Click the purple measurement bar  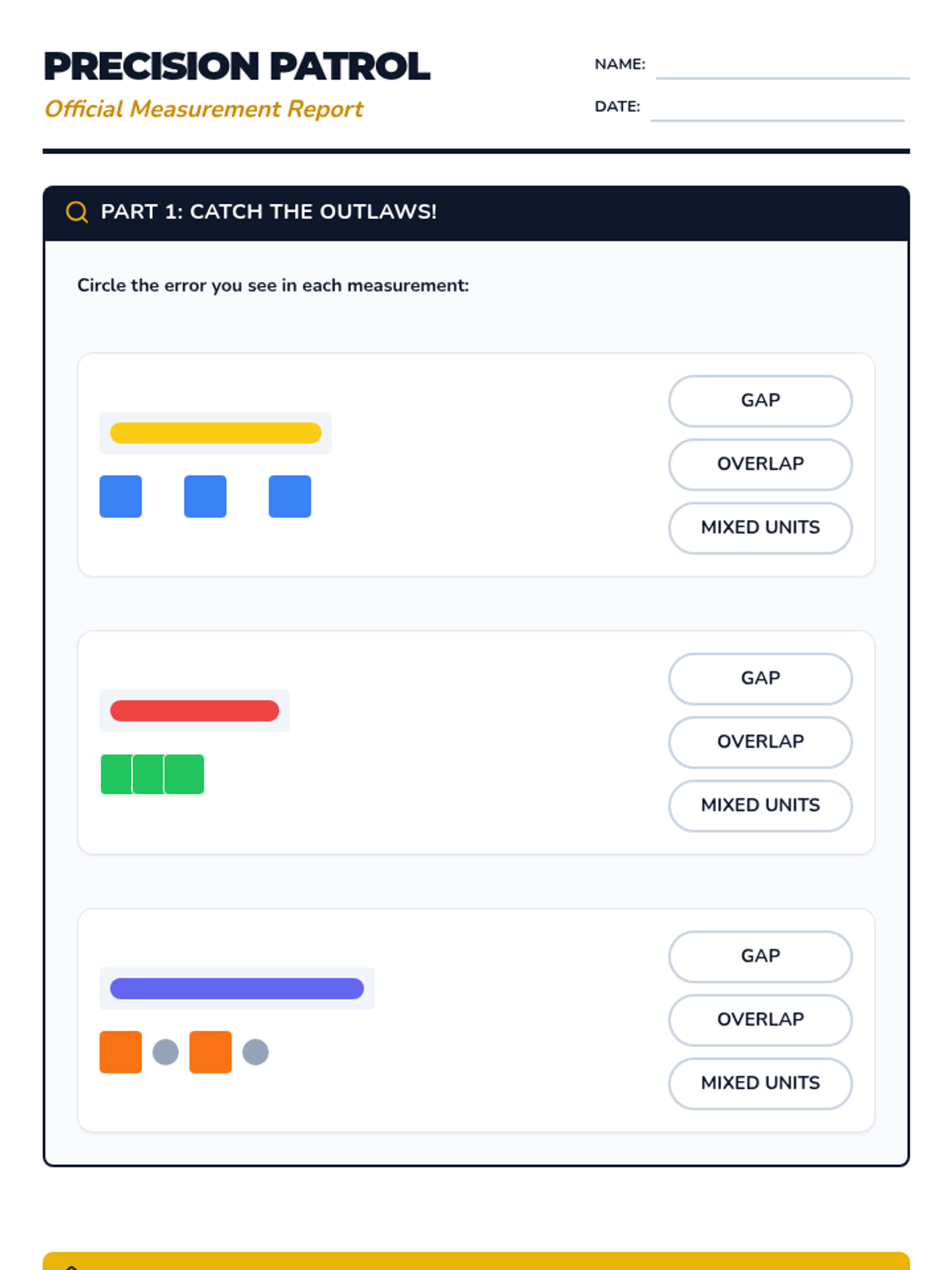coord(236,988)
